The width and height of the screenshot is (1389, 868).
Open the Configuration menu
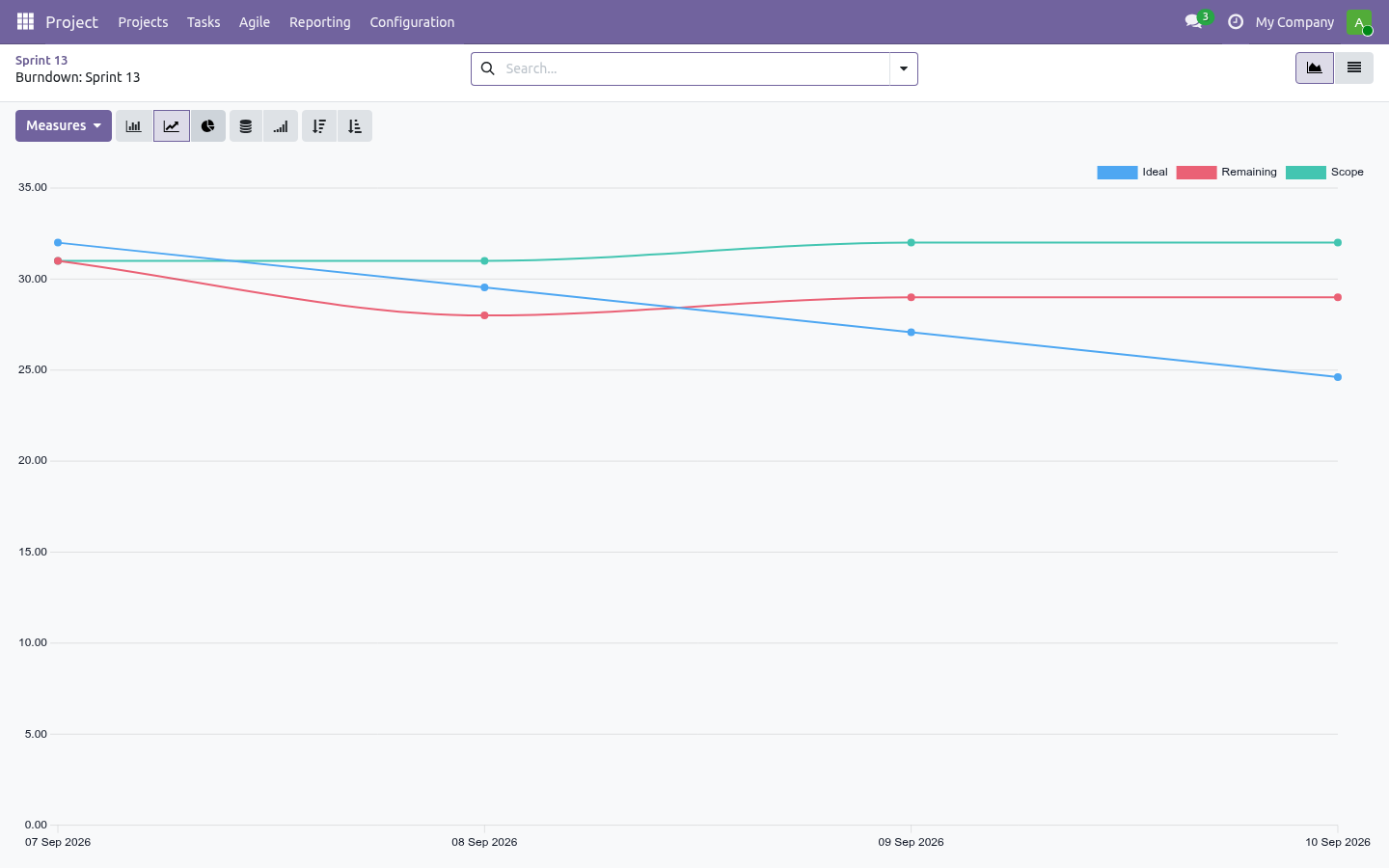pos(412,22)
